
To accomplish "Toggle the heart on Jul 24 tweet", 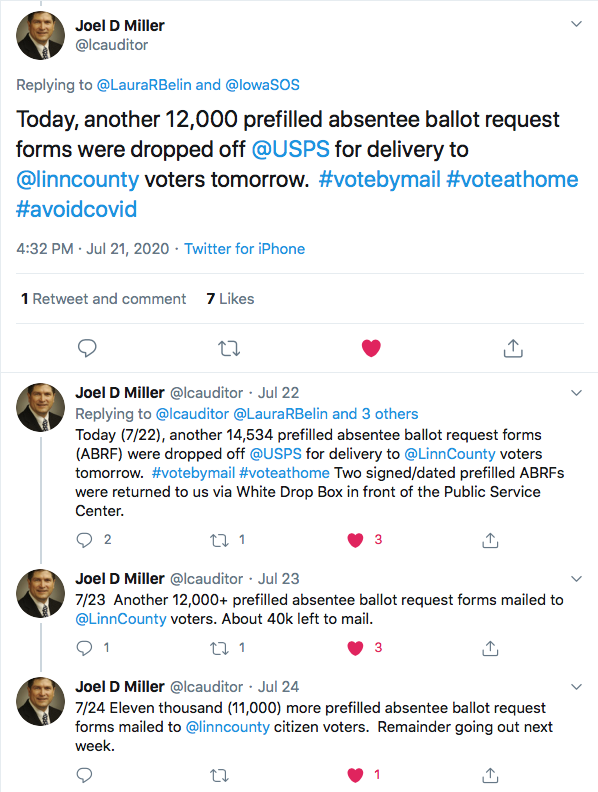I will click(356, 775).
